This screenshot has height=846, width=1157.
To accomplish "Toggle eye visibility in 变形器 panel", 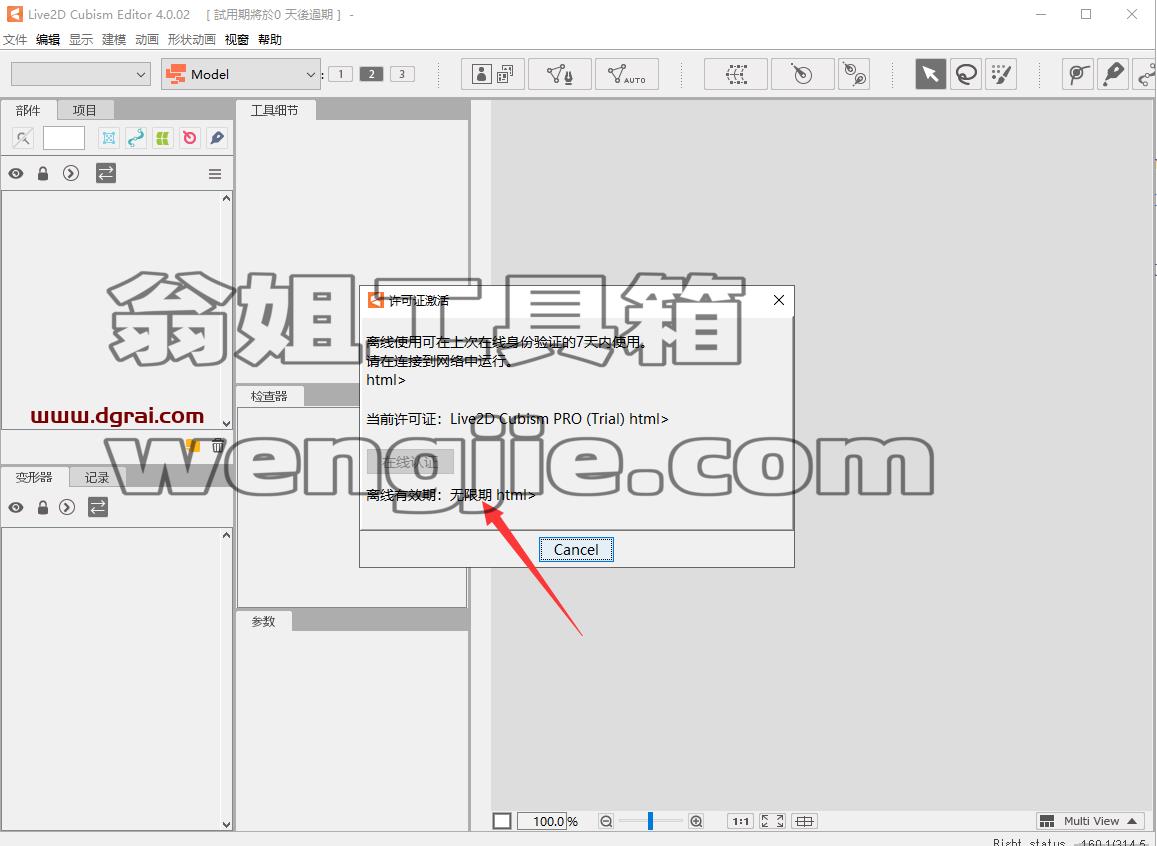I will coord(15,507).
